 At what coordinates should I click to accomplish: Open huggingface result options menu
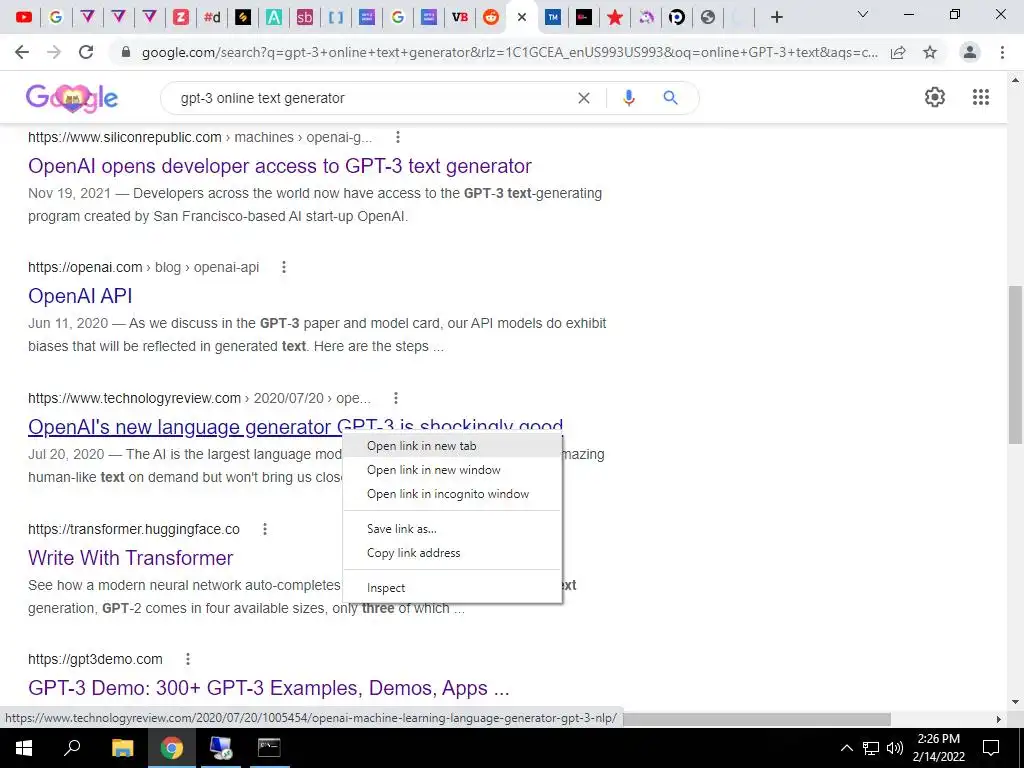[x=265, y=529]
